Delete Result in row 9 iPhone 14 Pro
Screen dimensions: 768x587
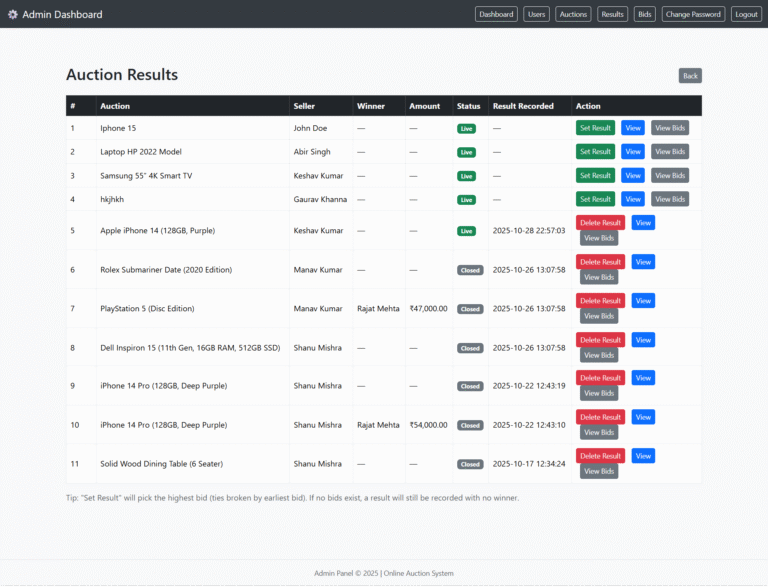click(x=600, y=378)
